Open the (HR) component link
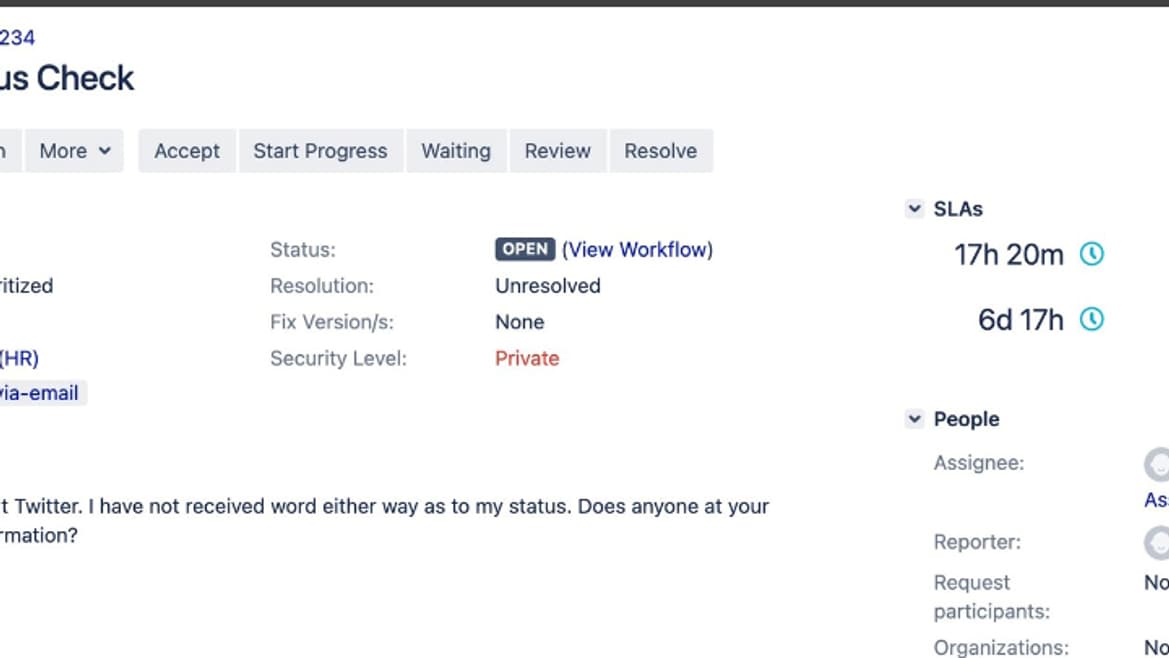1169x658 pixels. [19, 358]
